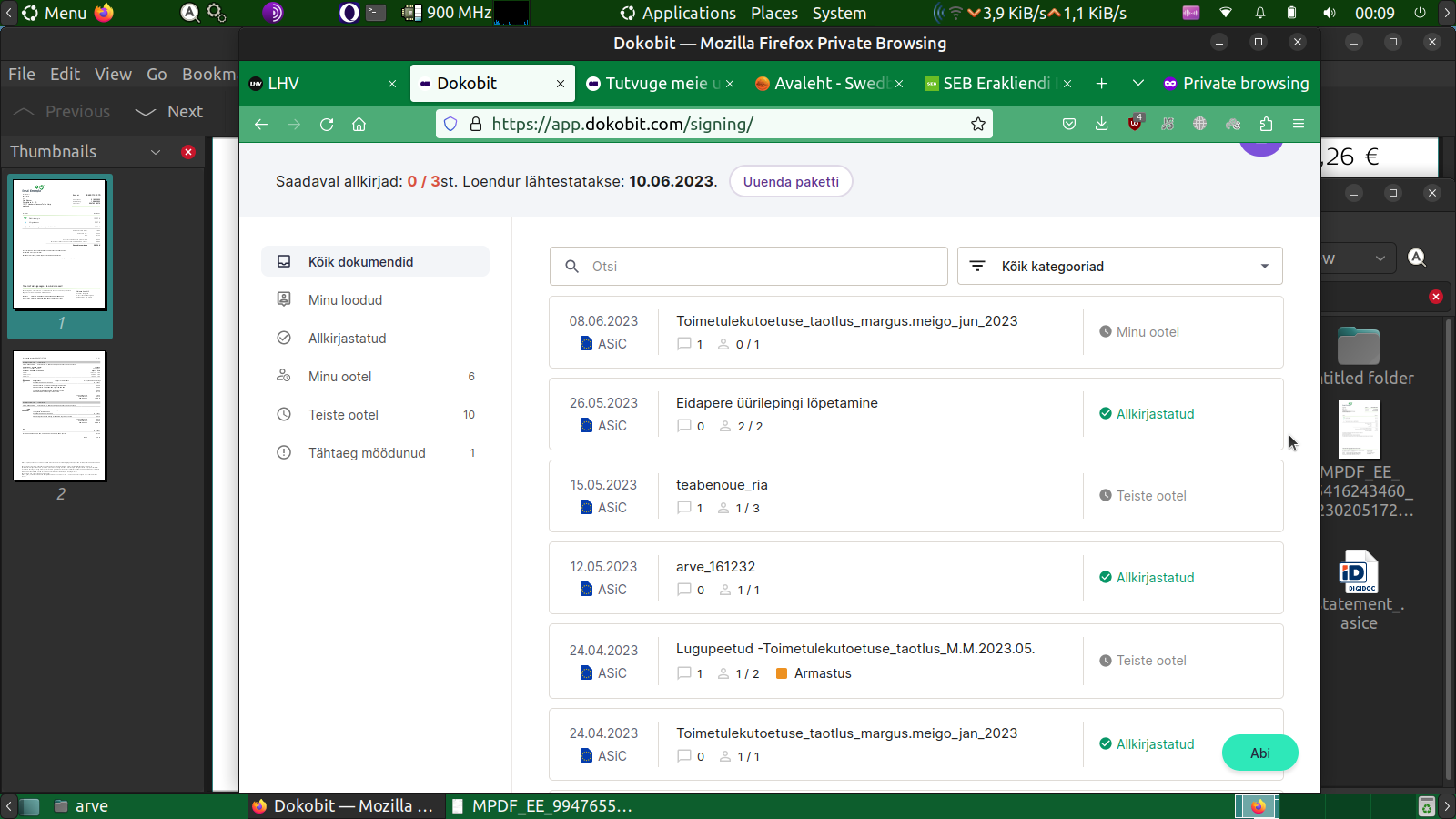Click the file manager vertical scrollbar

click(x=1448, y=551)
